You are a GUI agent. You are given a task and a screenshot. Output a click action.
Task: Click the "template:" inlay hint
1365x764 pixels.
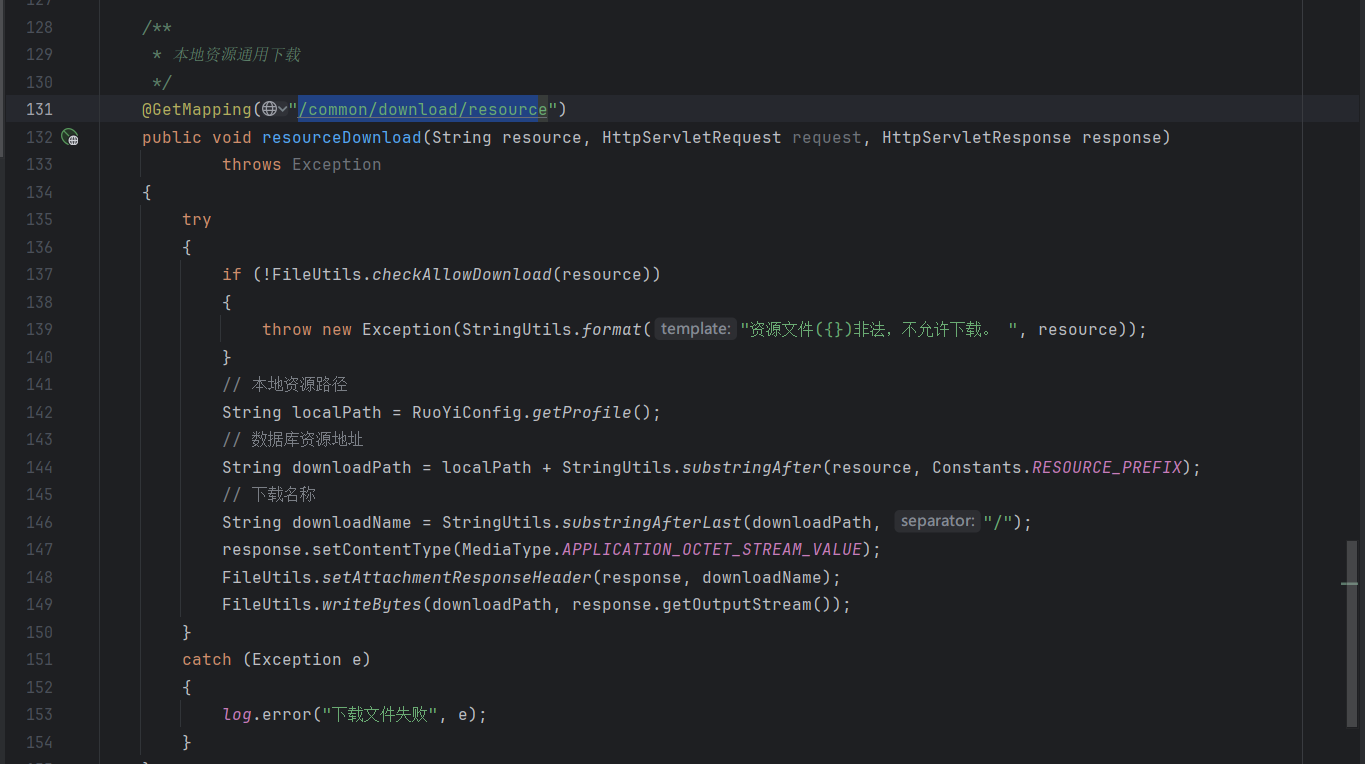coord(696,329)
